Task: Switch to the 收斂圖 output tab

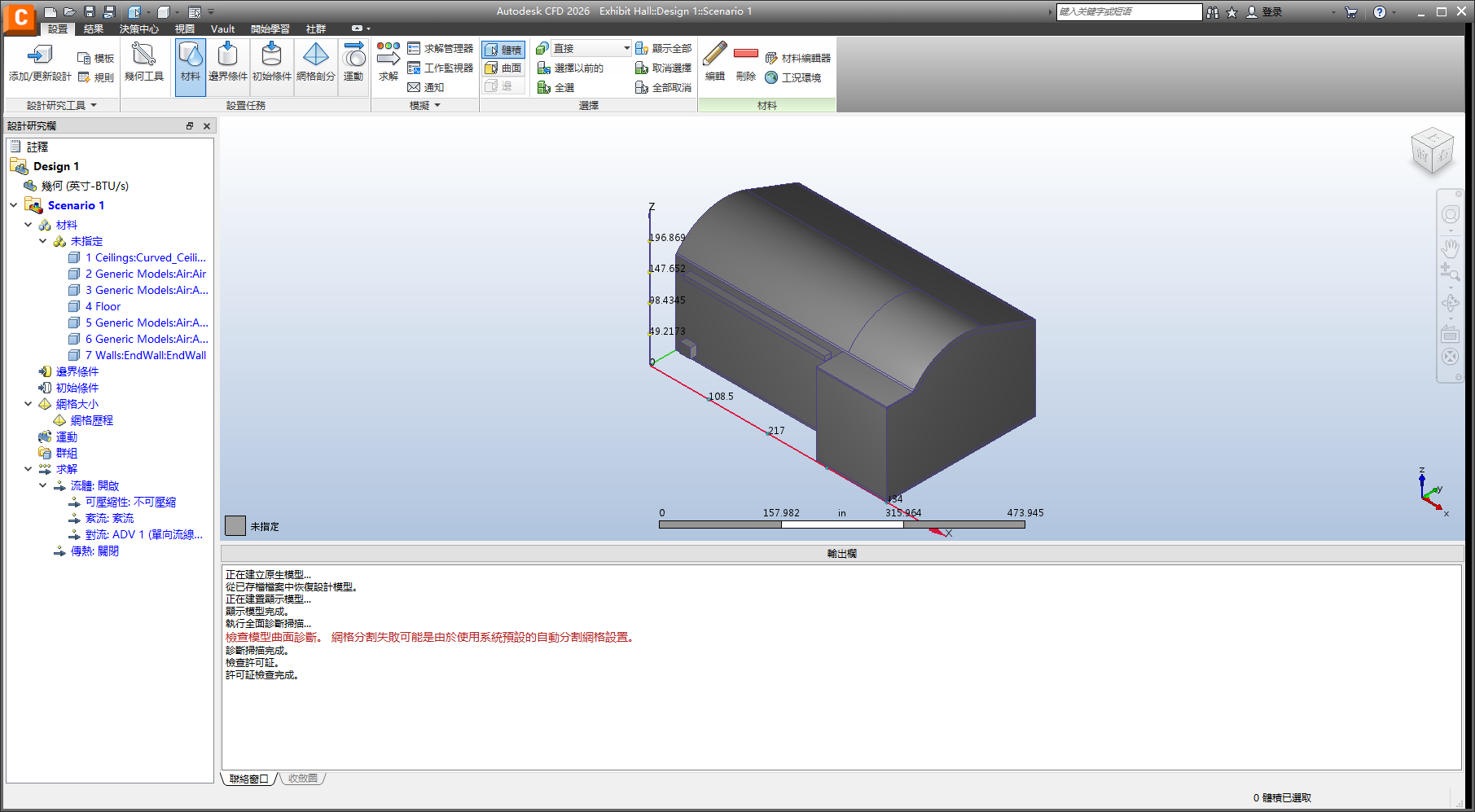Action: pos(303,779)
